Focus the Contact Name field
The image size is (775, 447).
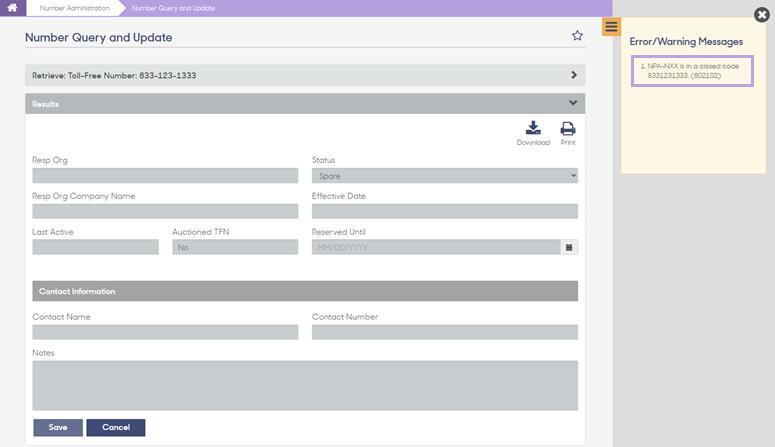[x=165, y=332]
